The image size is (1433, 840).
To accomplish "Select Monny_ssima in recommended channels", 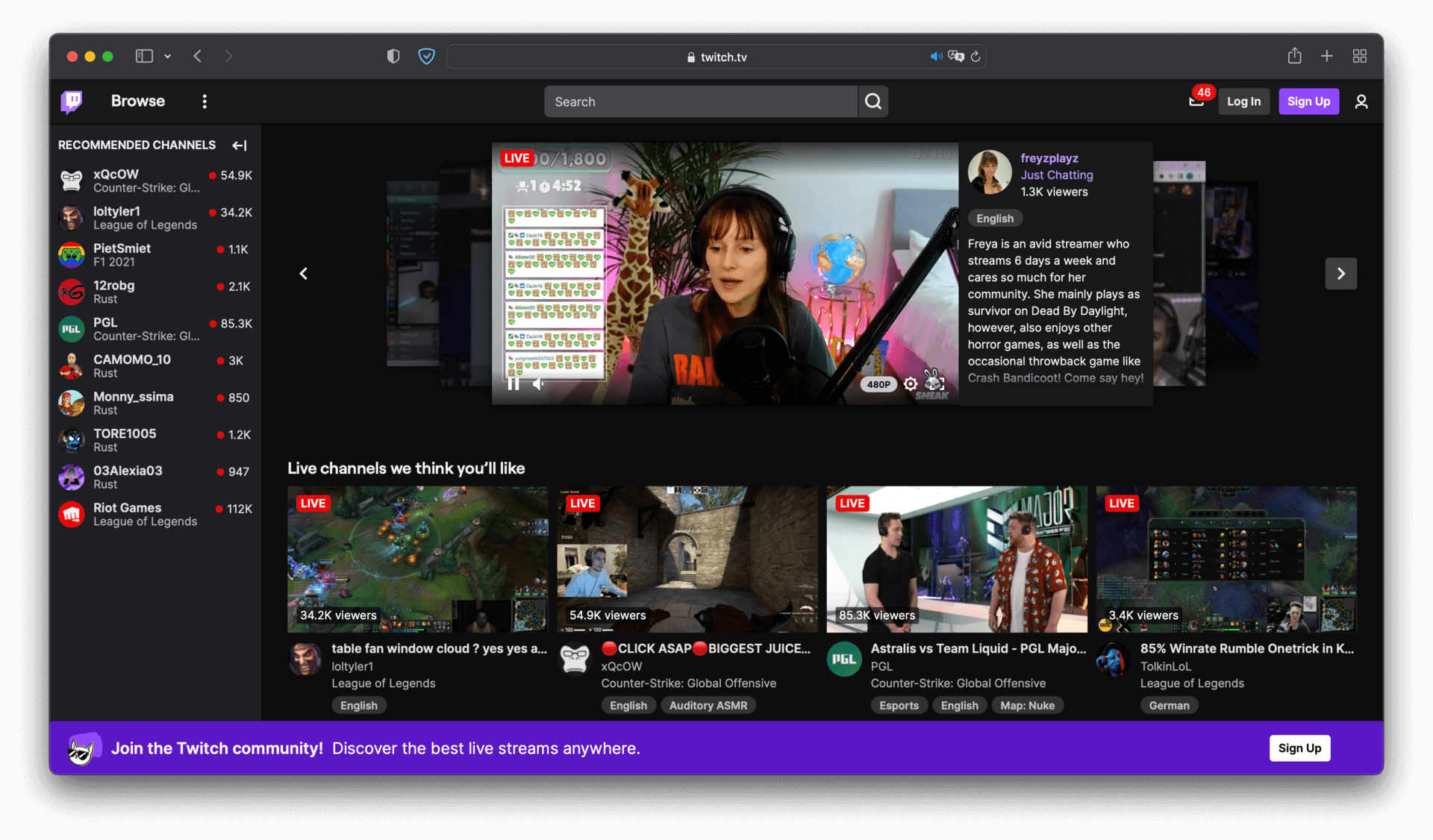I will [x=155, y=403].
